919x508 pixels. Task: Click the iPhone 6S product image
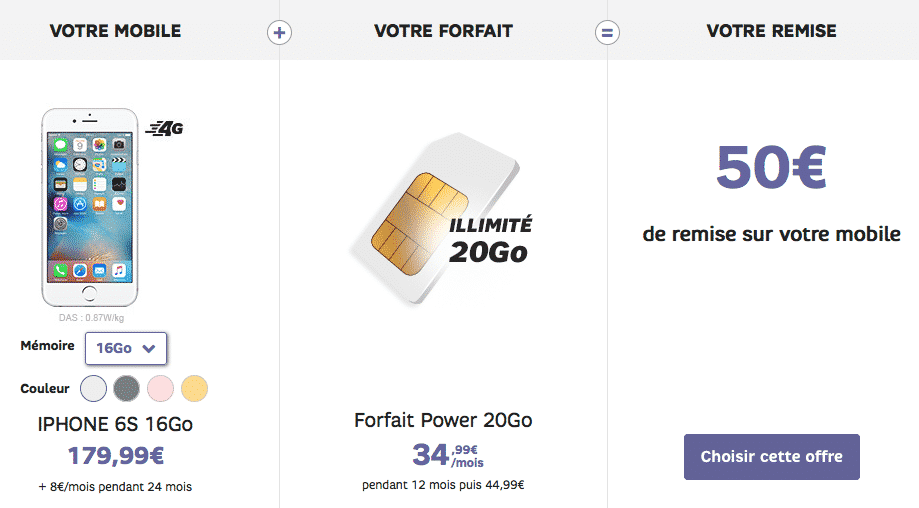pyautogui.click(x=90, y=207)
